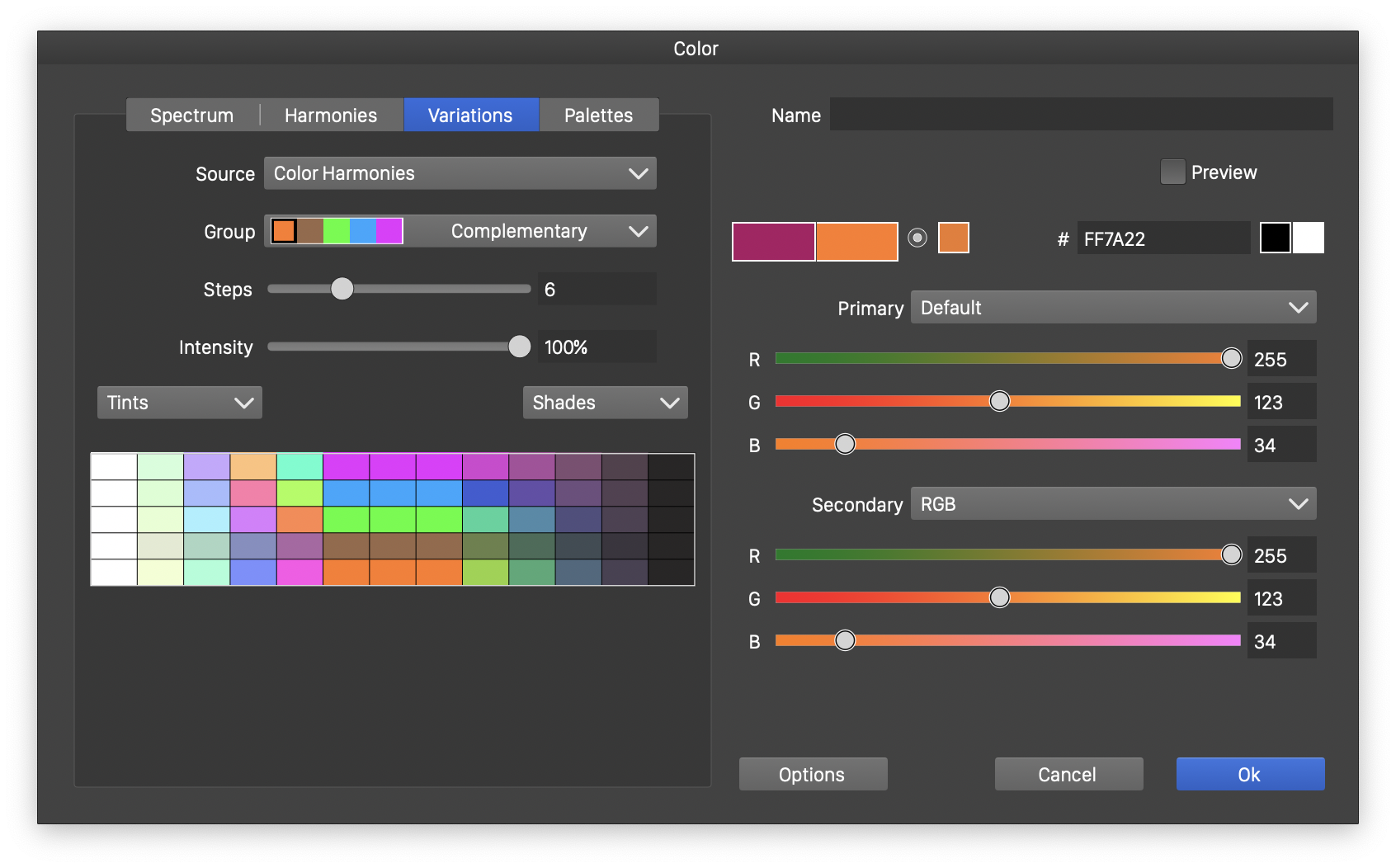Pick the blue swatch in Group preview

[362, 231]
